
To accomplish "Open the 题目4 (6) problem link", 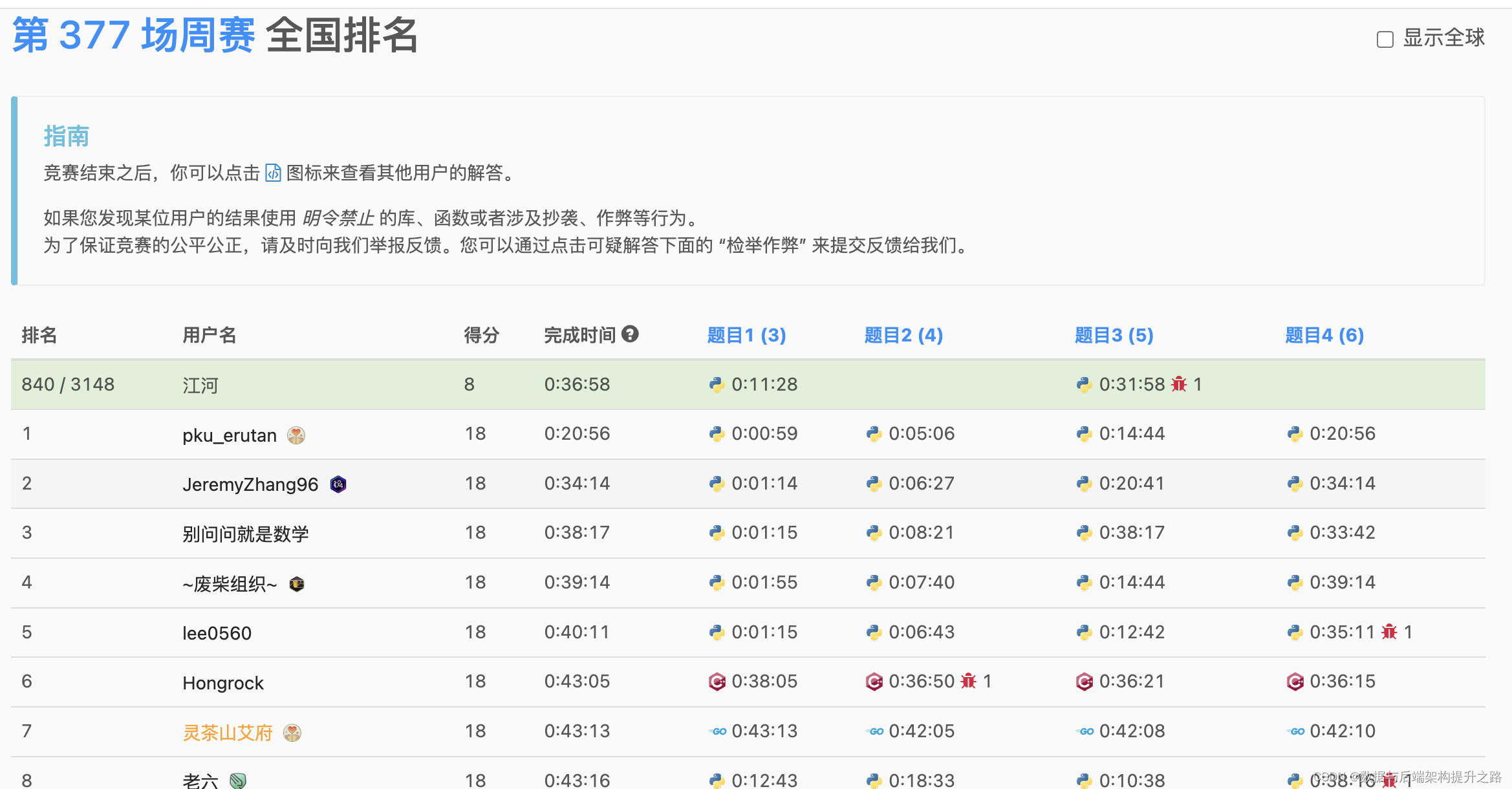I will pos(1324,335).
